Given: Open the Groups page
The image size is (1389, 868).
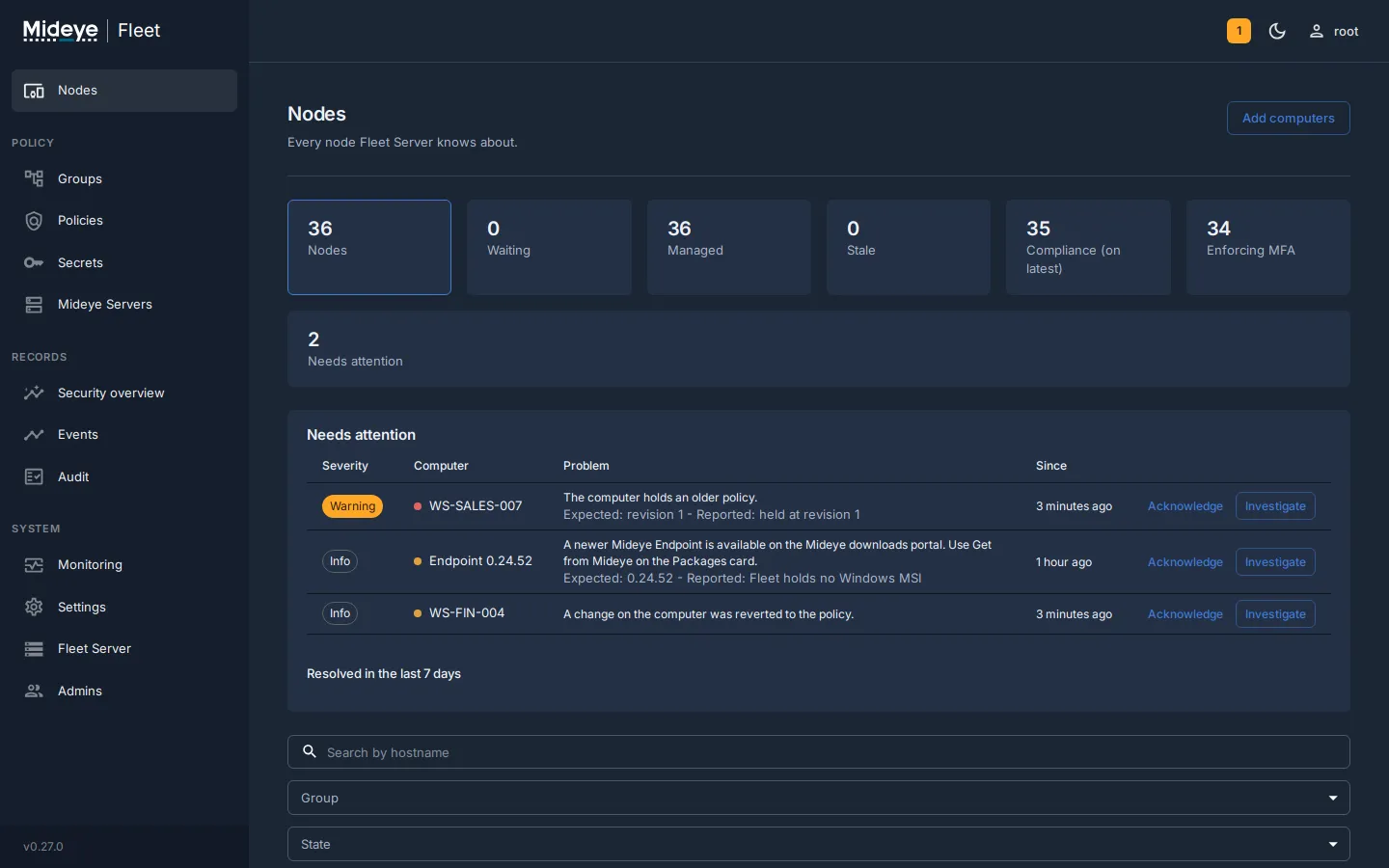Looking at the screenshot, I should [124, 178].
